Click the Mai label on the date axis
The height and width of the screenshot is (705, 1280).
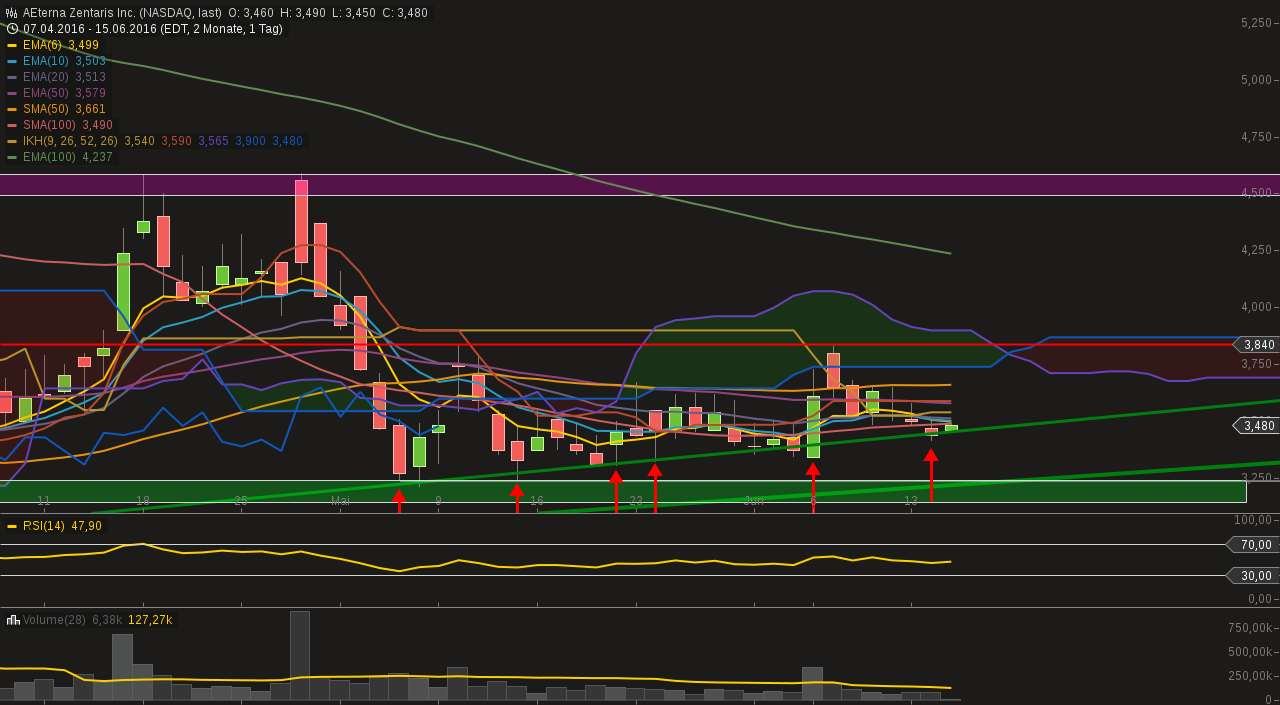click(x=340, y=500)
